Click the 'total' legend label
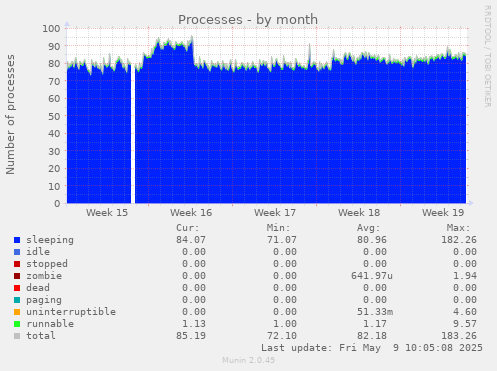This screenshot has height=371, width=497. point(41,336)
